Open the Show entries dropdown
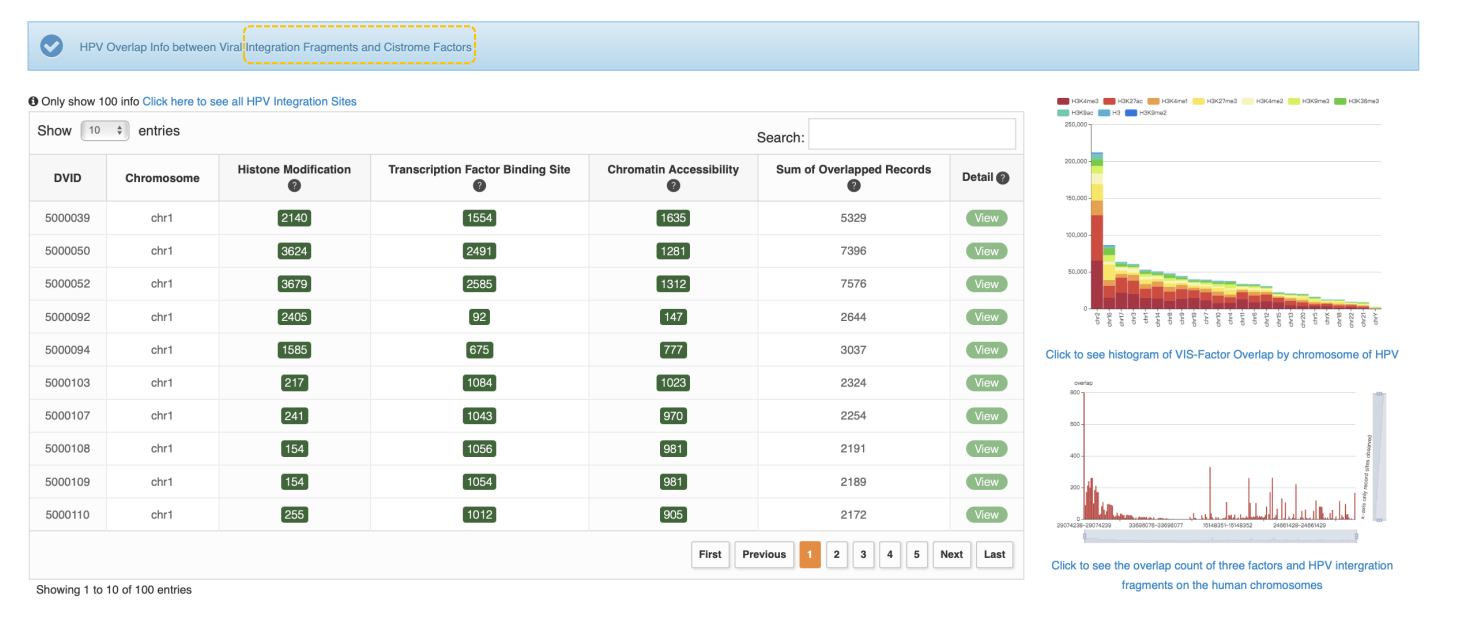 (x=105, y=131)
